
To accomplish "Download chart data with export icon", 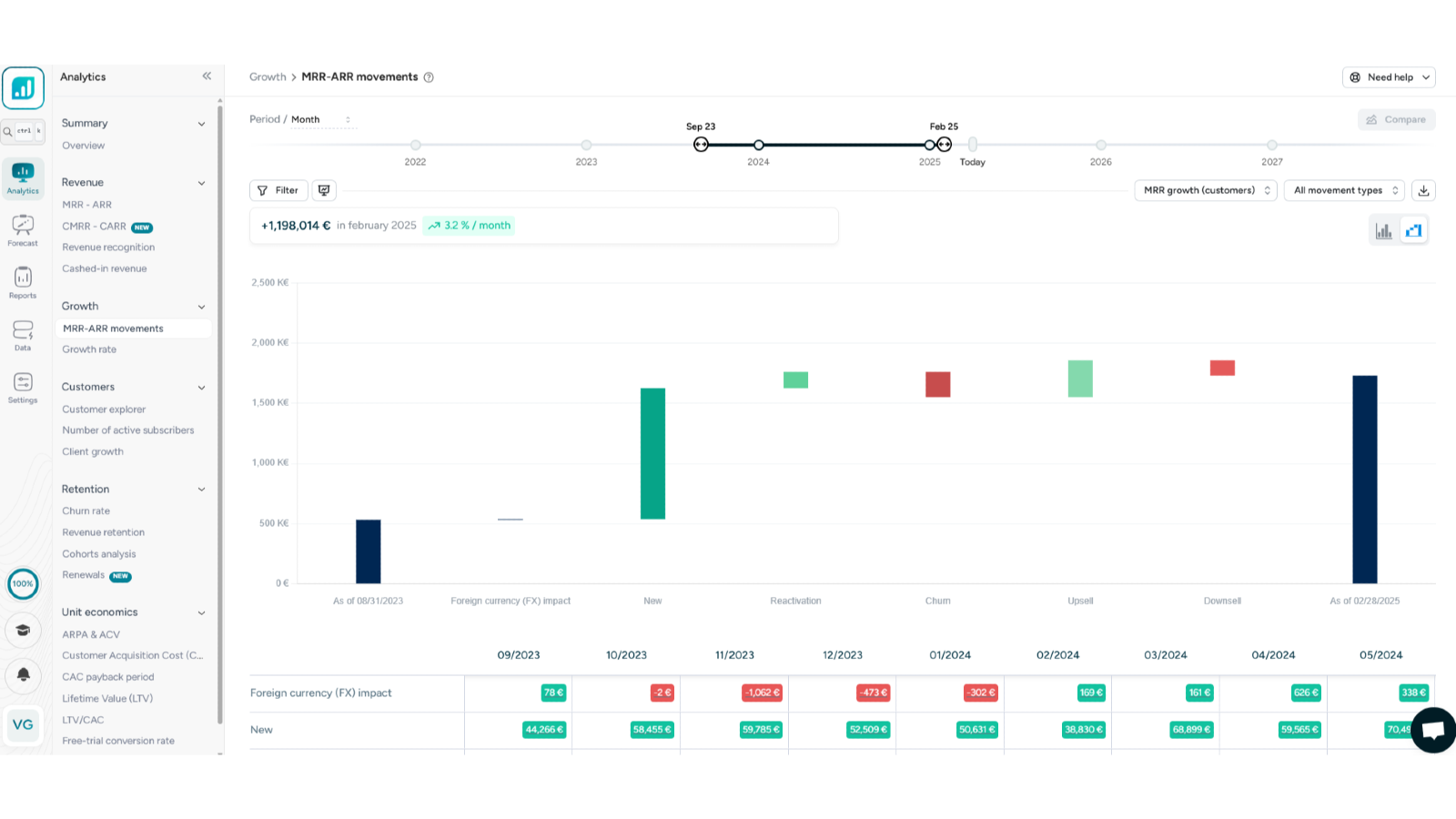I will 1423,190.
